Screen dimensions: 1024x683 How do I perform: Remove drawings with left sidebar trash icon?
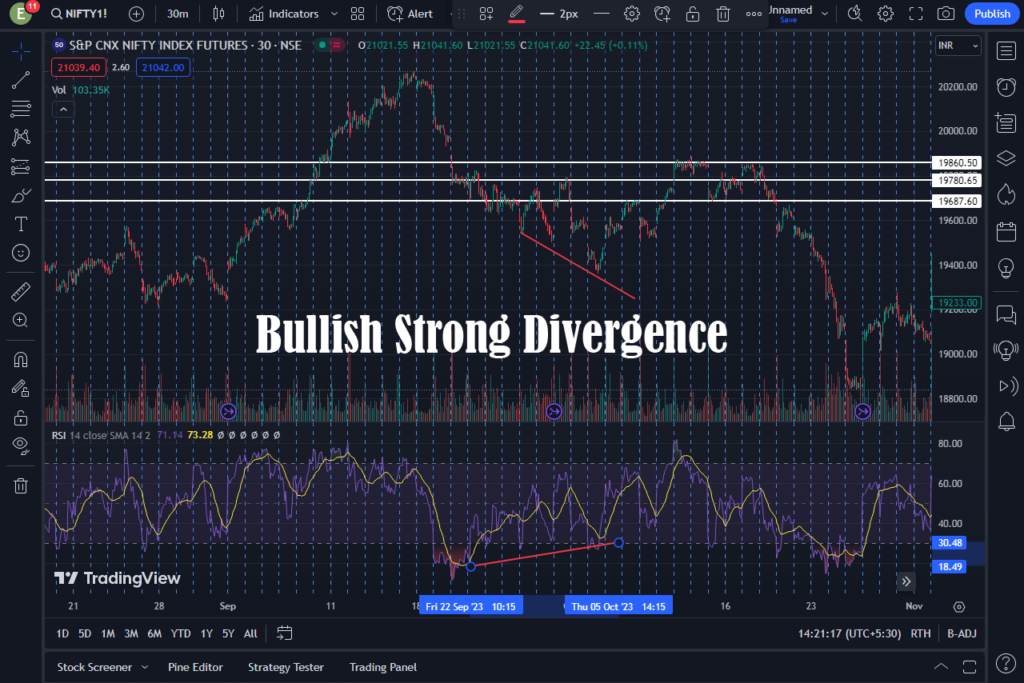21,486
